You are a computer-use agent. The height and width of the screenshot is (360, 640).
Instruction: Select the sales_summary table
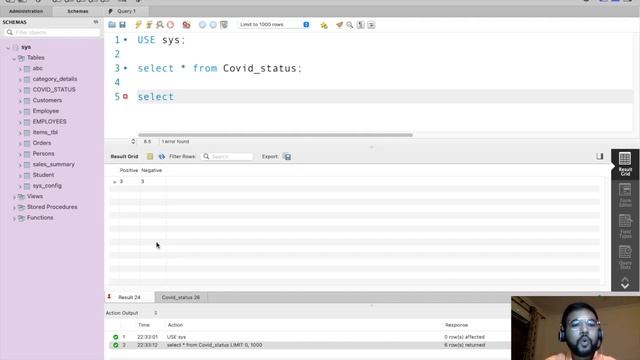point(53,164)
